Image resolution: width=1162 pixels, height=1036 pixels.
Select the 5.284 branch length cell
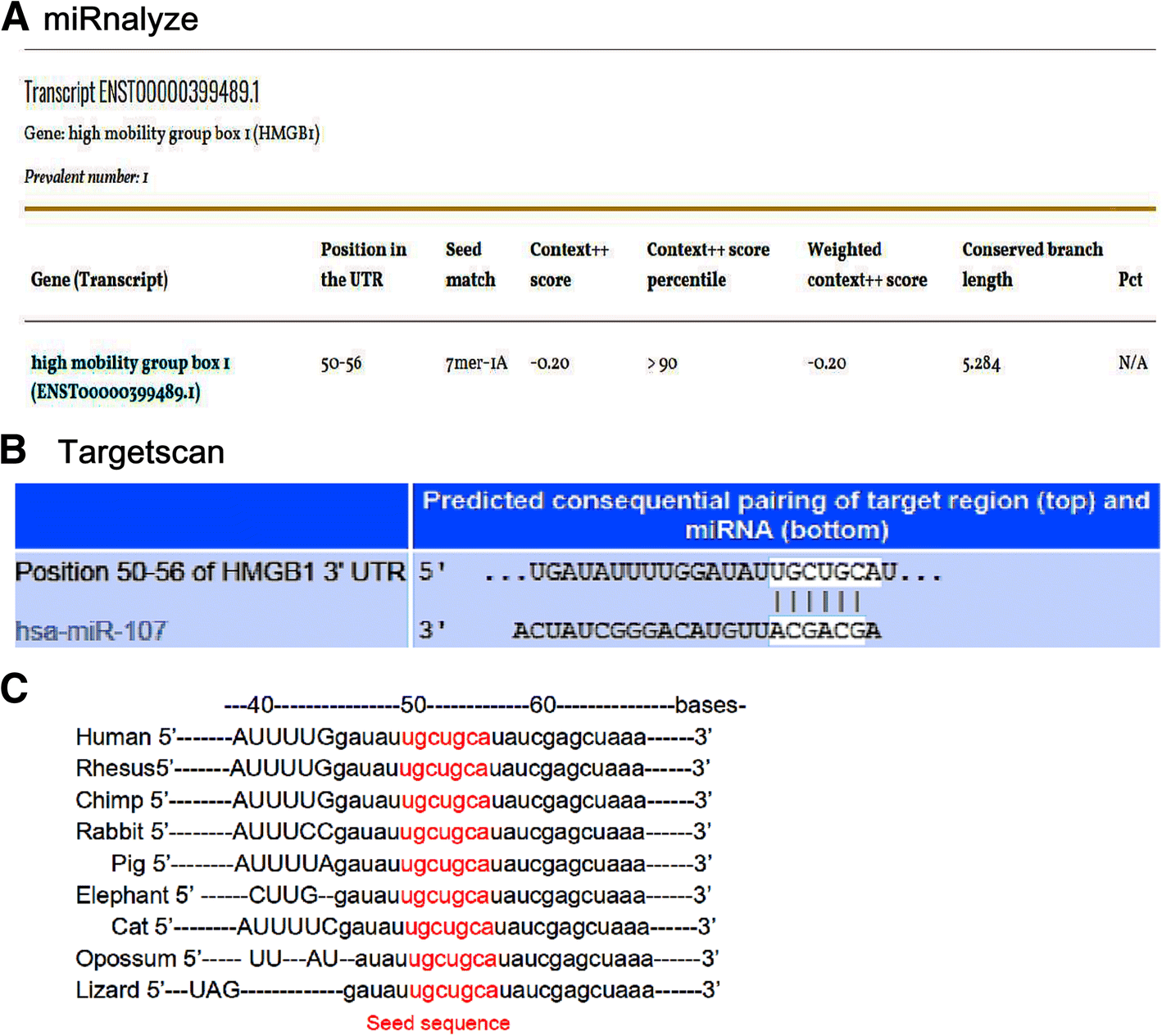click(x=981, y=363)
